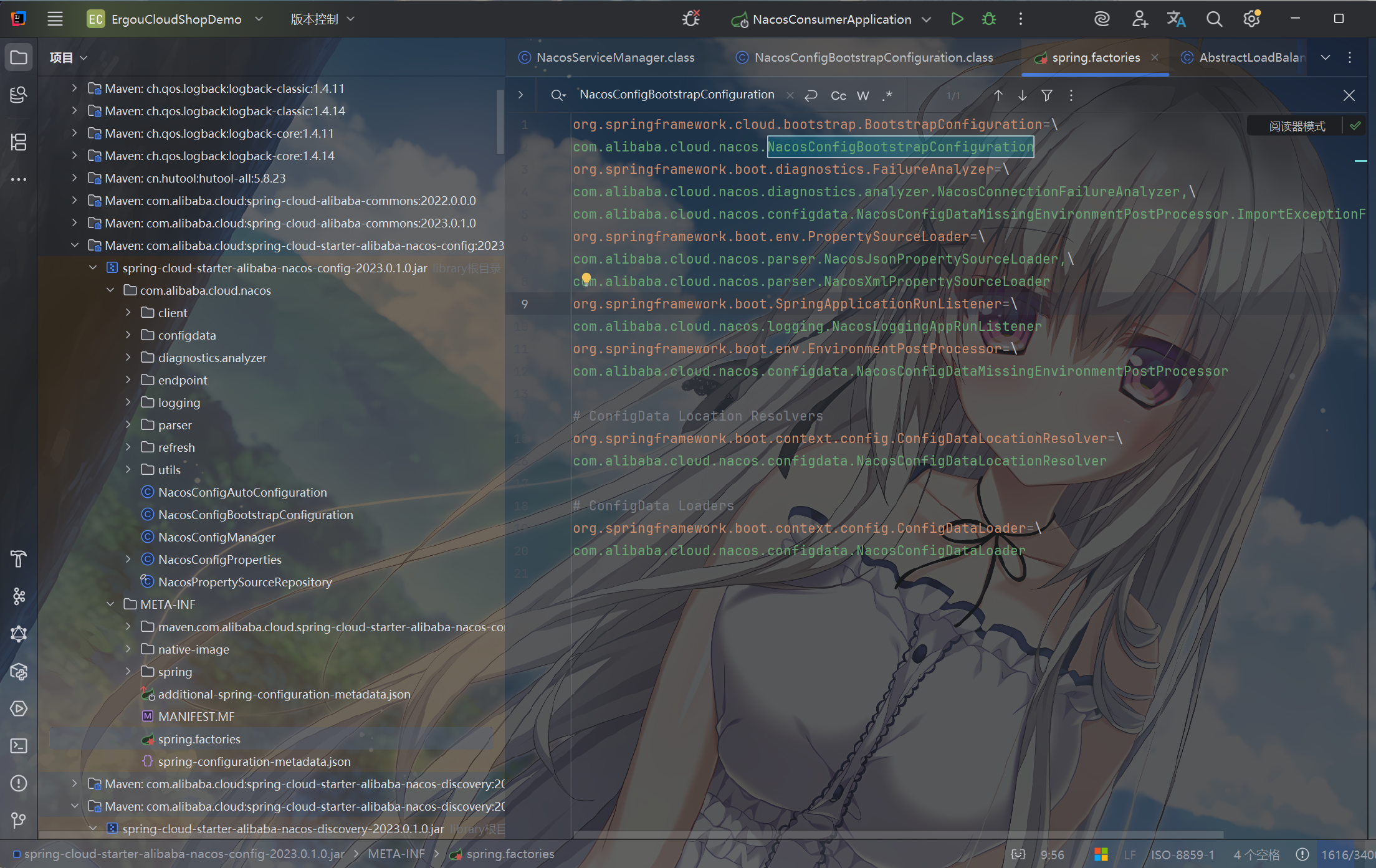Collapse com.alibaba.cloud.nacos package
Screen dimensions: 1376x868
click(110, 290)
